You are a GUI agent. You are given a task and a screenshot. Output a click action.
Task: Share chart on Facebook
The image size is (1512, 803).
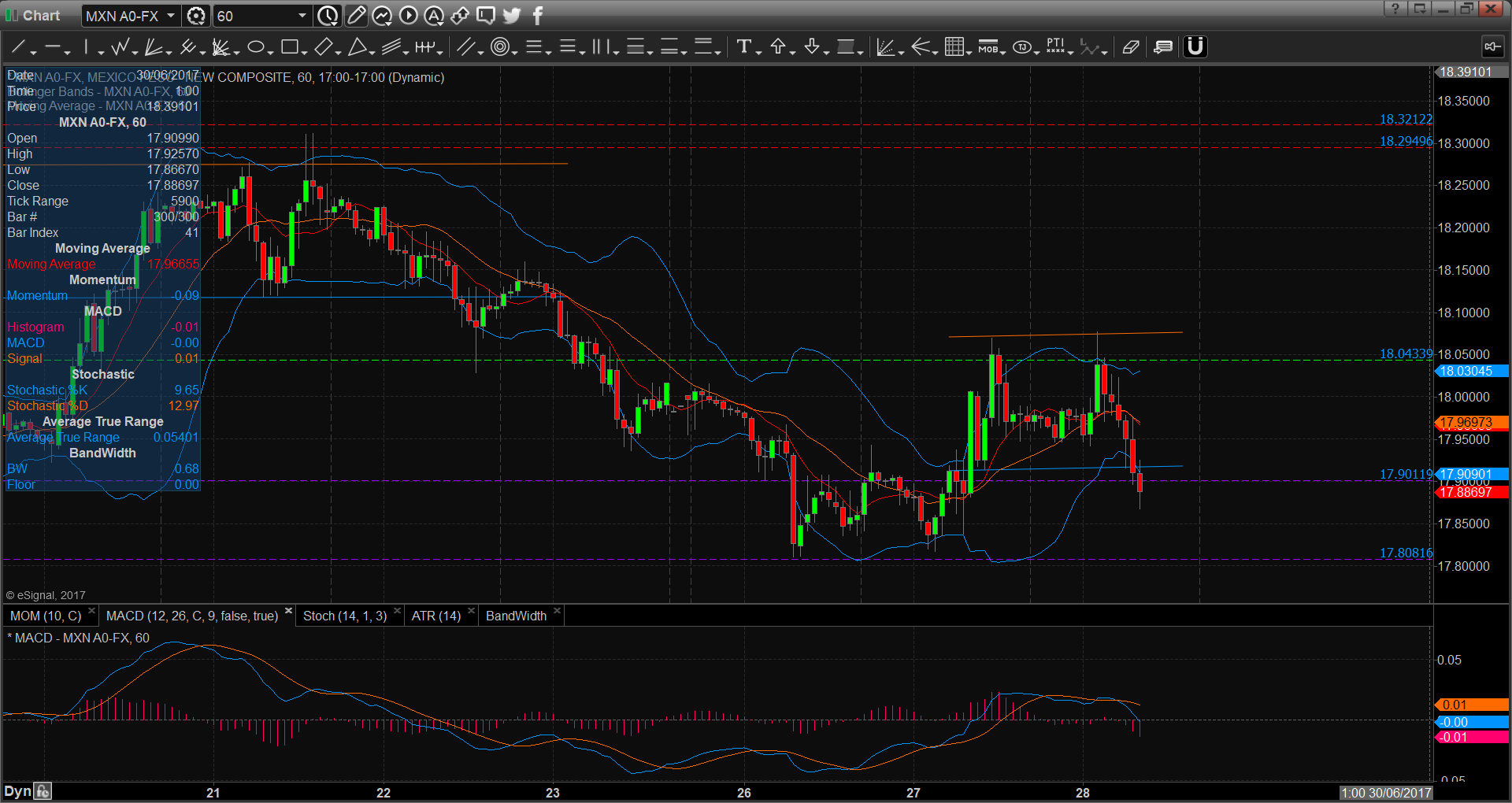[x=538, y=16]
